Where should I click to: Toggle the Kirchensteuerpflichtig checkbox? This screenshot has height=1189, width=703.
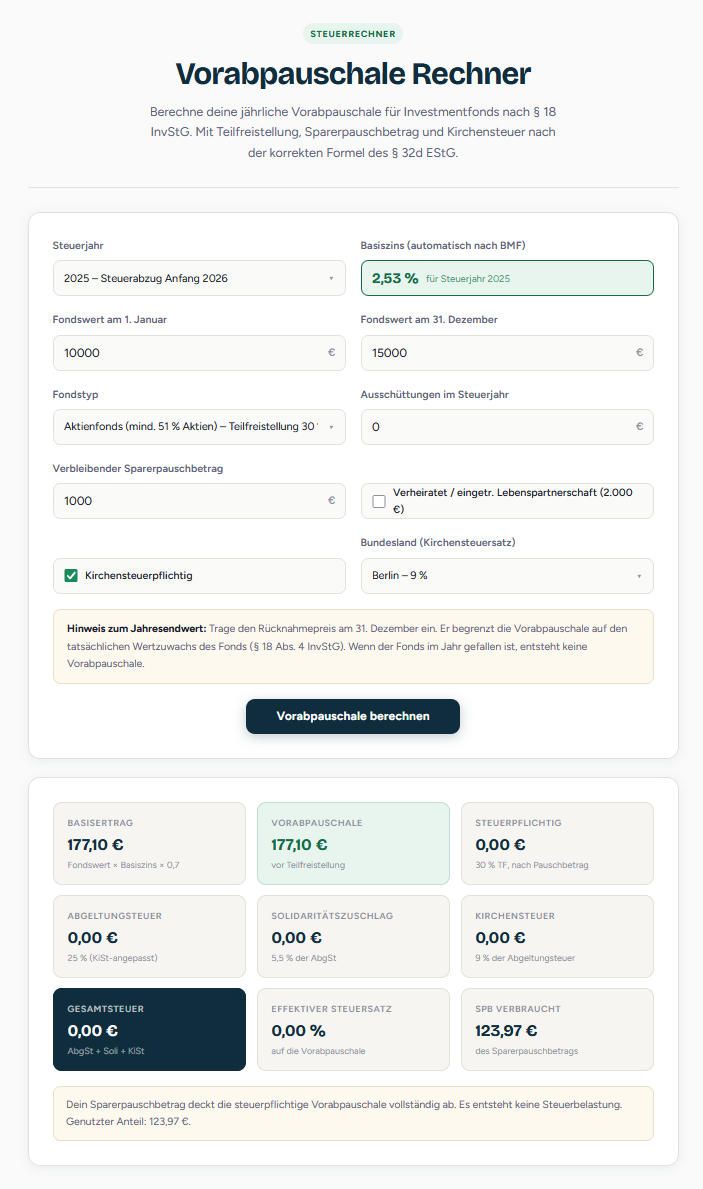tap(71, 576)
